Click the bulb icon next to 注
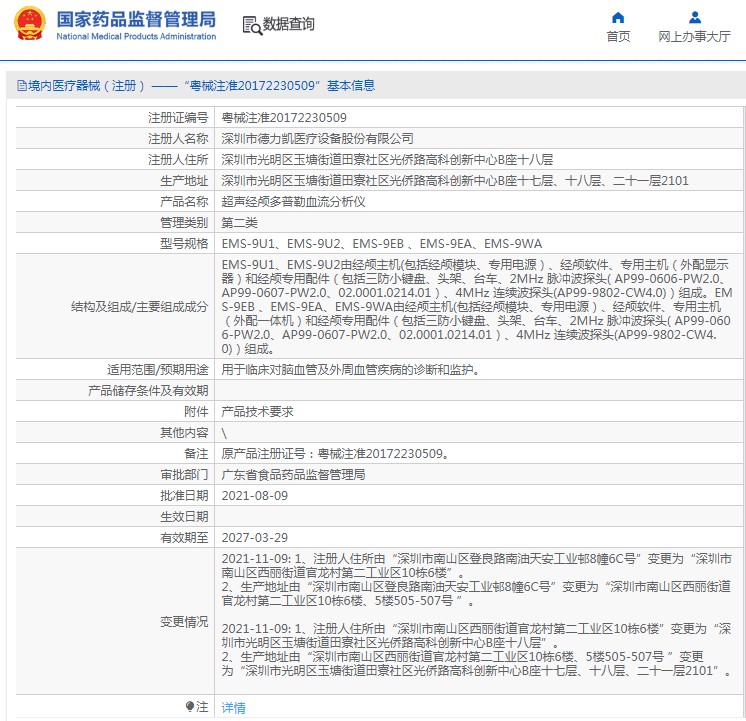Screen dimensions: 746x721 pos(190,706)
